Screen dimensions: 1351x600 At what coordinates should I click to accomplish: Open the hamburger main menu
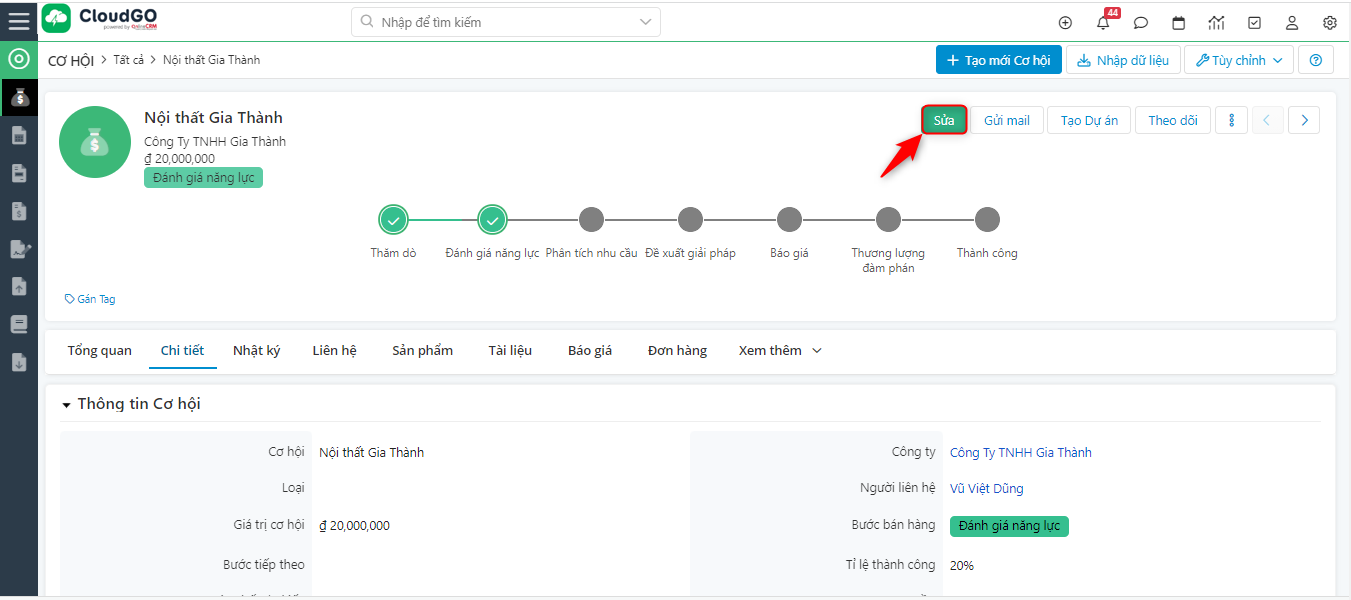click(19, 21)
